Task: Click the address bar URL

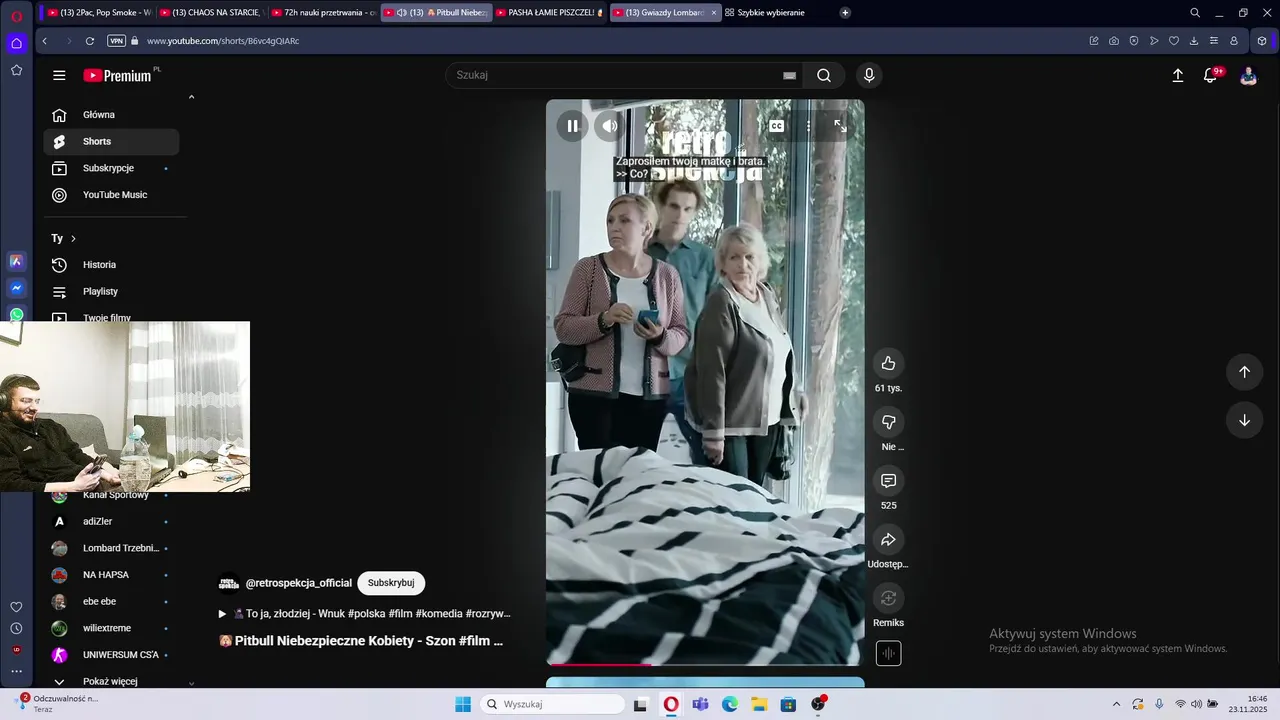Action: pos(223,41)
